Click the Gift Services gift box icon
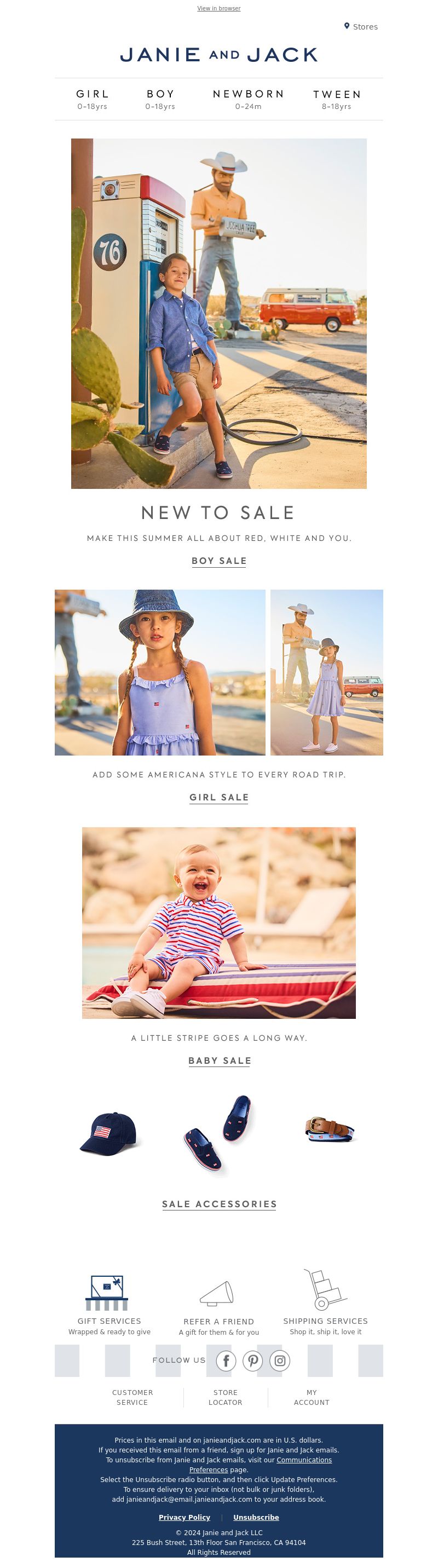 (x=107, y=1293)
